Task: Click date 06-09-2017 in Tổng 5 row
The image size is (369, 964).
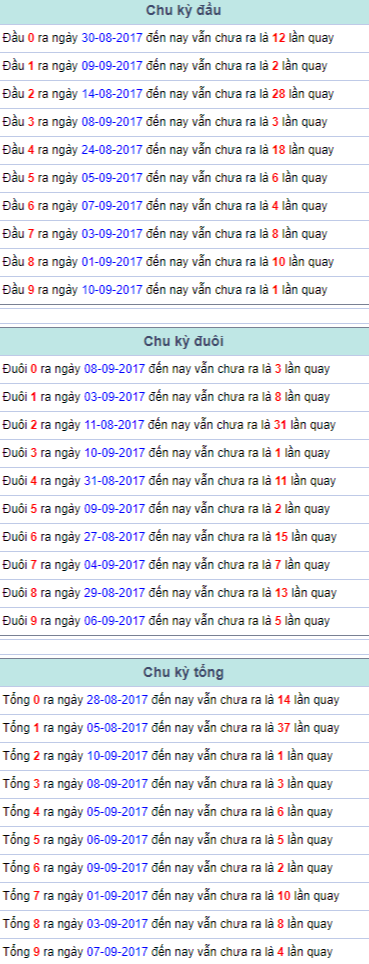Action: (117, 840)
